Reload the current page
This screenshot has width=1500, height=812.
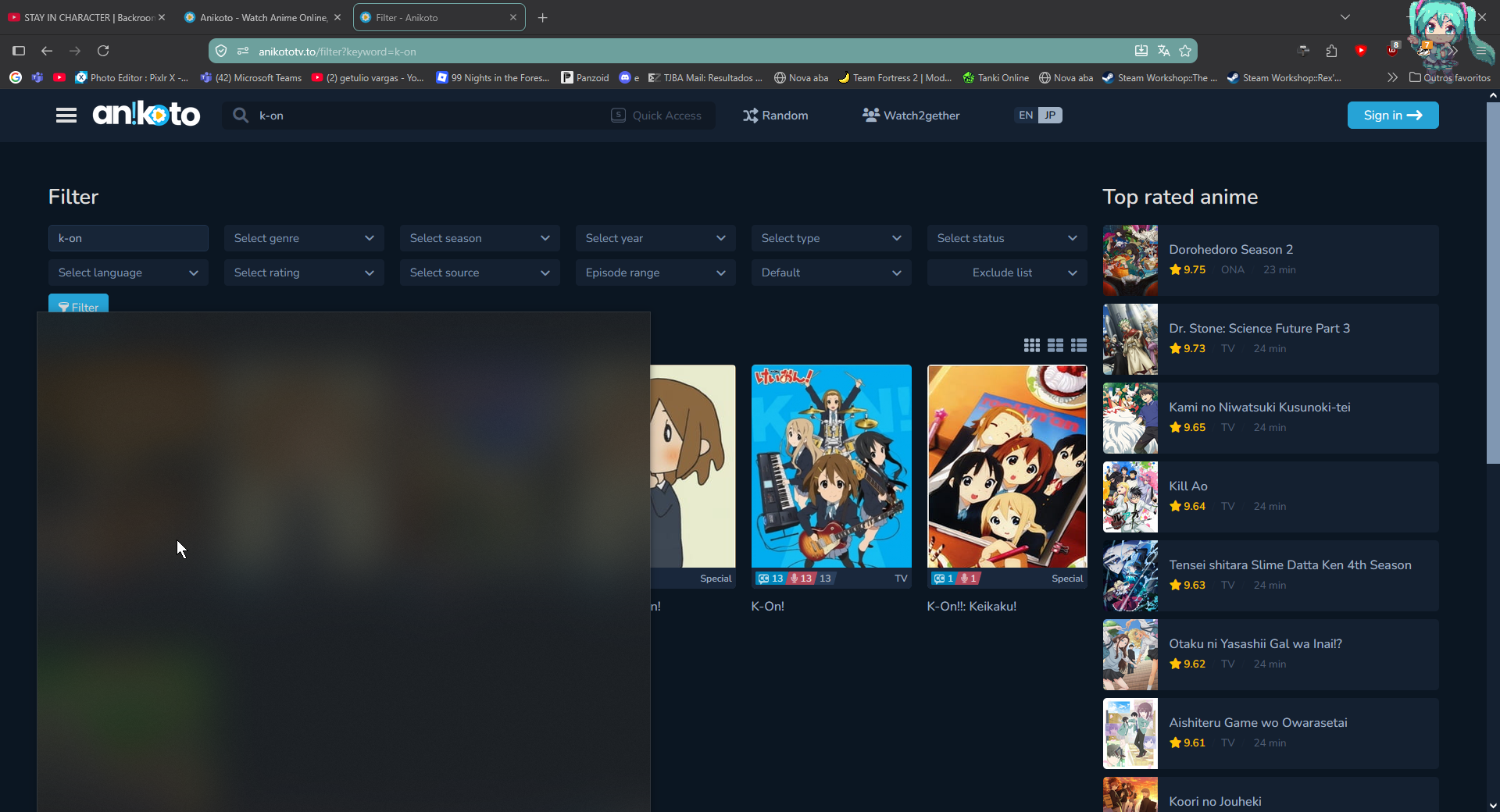pos(103,51)
